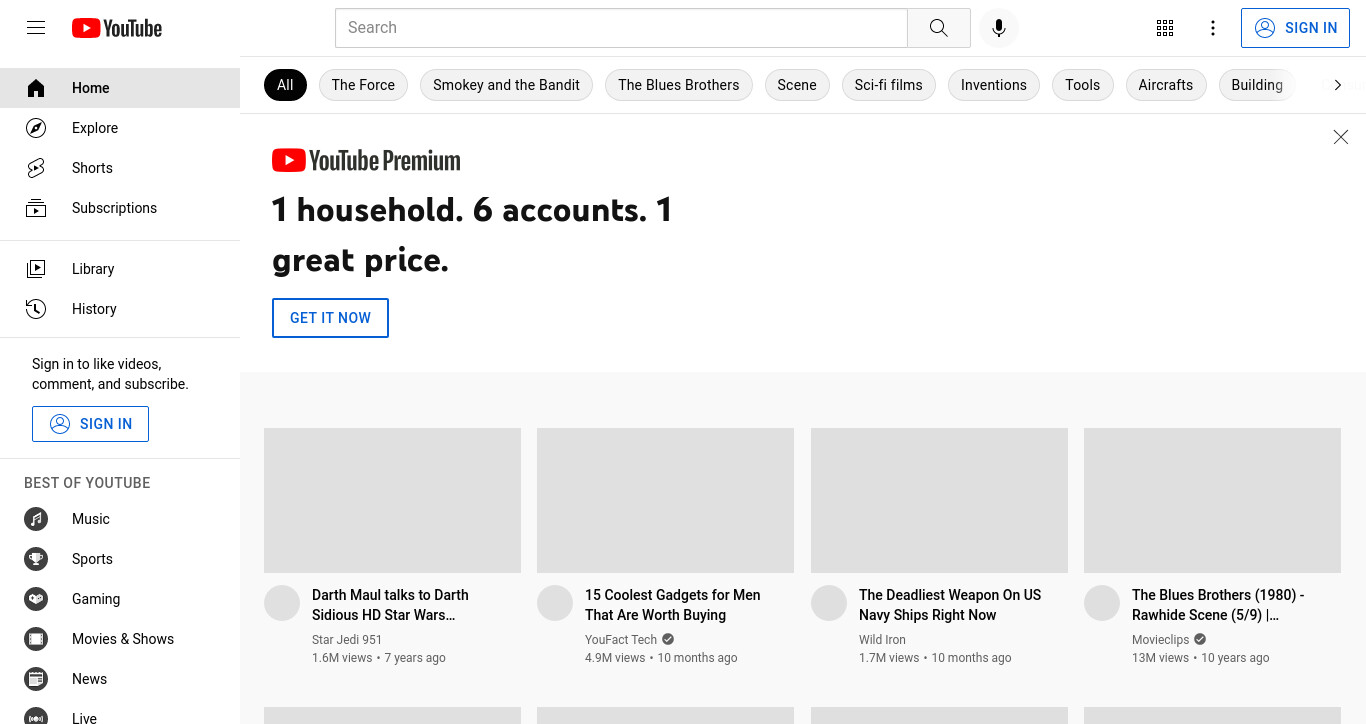Start voice search with microphone icon
This screenshot has height=724, width=1366.
[x=998, y=28]
